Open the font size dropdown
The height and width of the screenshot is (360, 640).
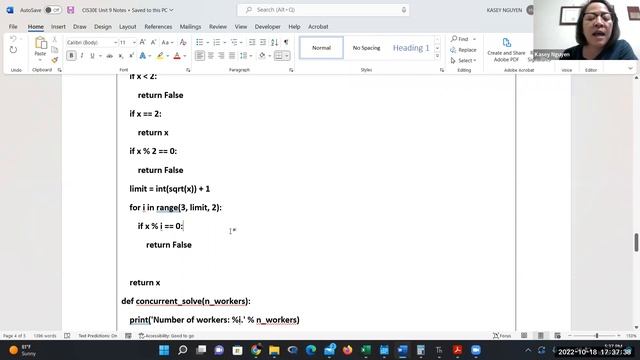pos(134,42)
